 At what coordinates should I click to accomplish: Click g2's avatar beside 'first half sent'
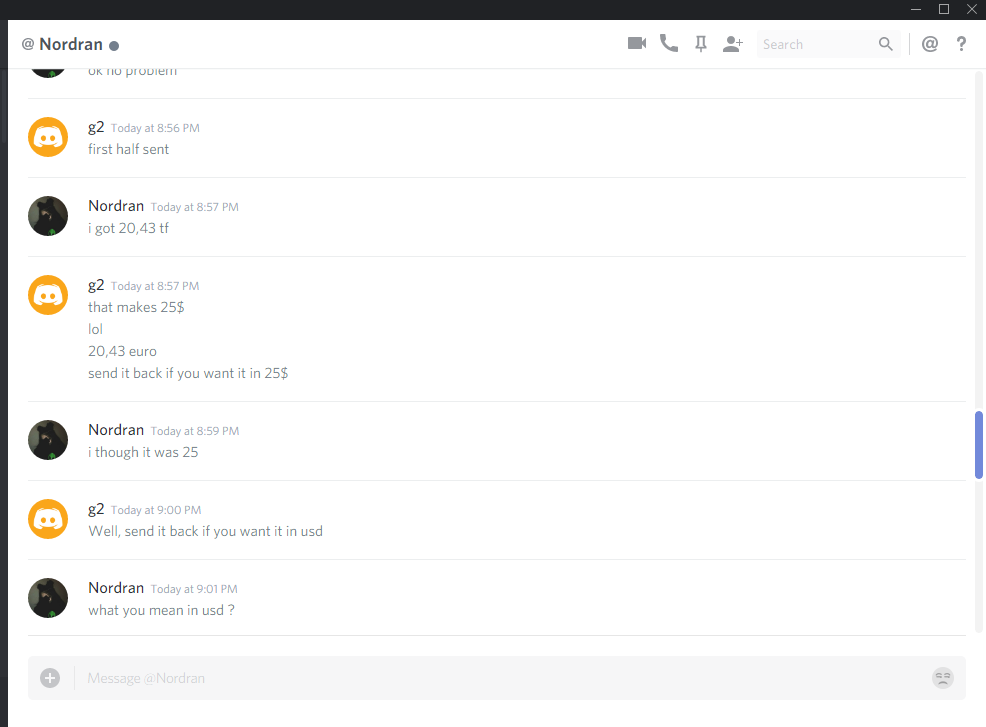(48, 137)
